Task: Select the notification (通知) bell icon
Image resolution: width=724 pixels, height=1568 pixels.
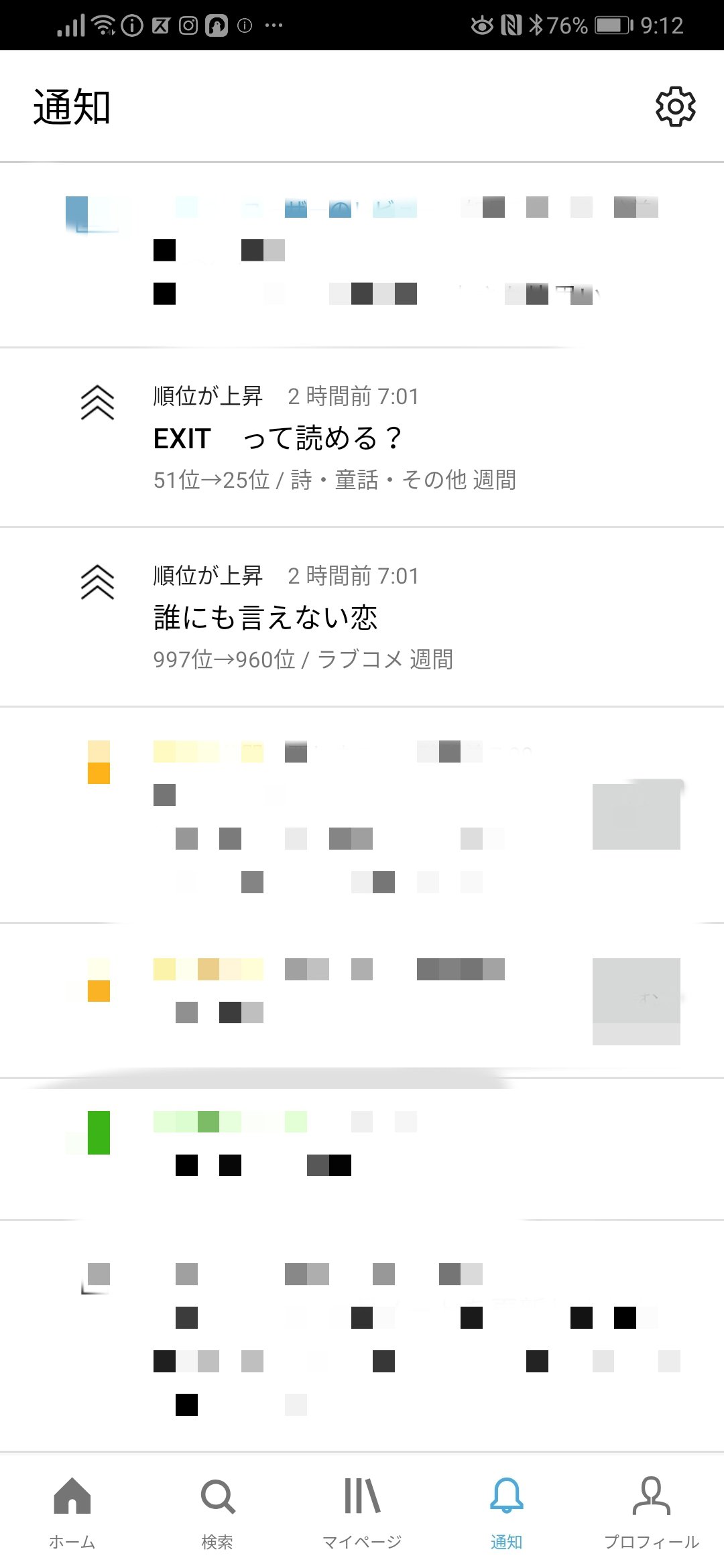Action: [x=506, y=1496]
